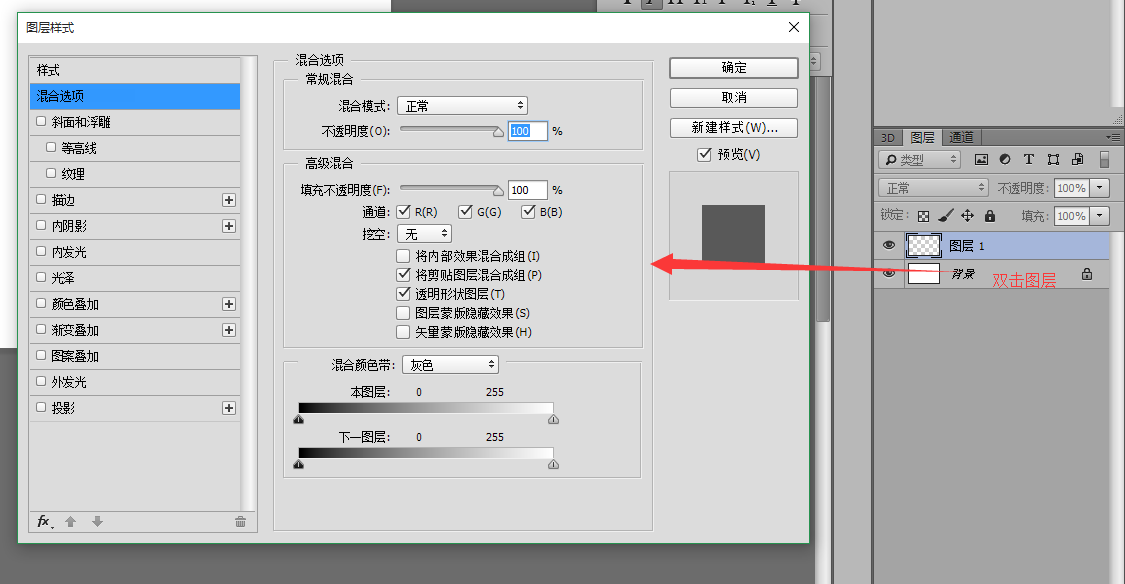Check 矢量蒙版隐藏效果(H)
This screenshot has height=584, width=1125.
403,332
